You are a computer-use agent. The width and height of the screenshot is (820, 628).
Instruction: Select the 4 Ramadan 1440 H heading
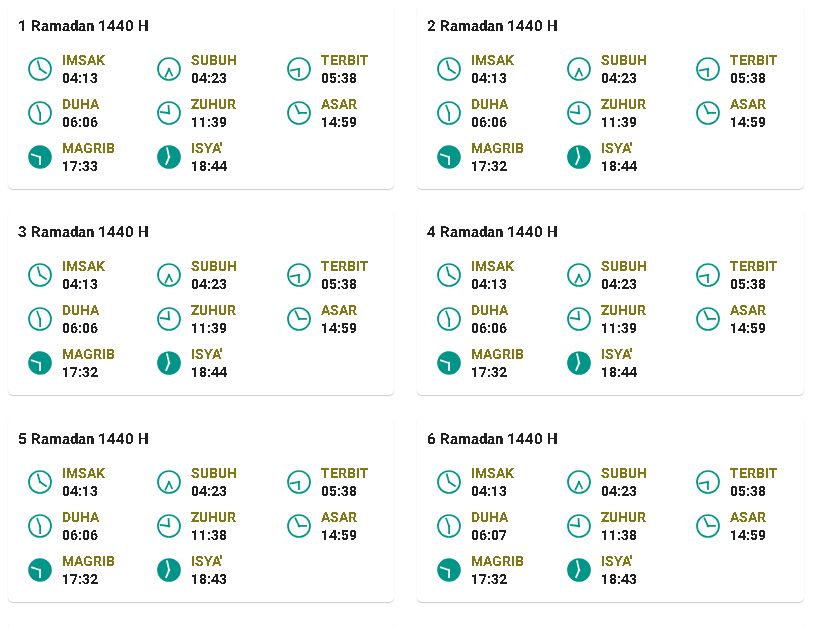point(492,232)
